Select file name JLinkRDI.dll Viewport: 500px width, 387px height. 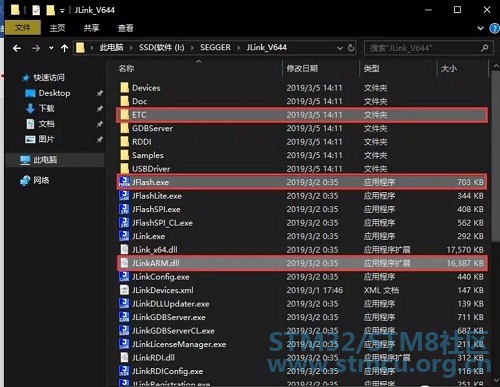point(153,358)
